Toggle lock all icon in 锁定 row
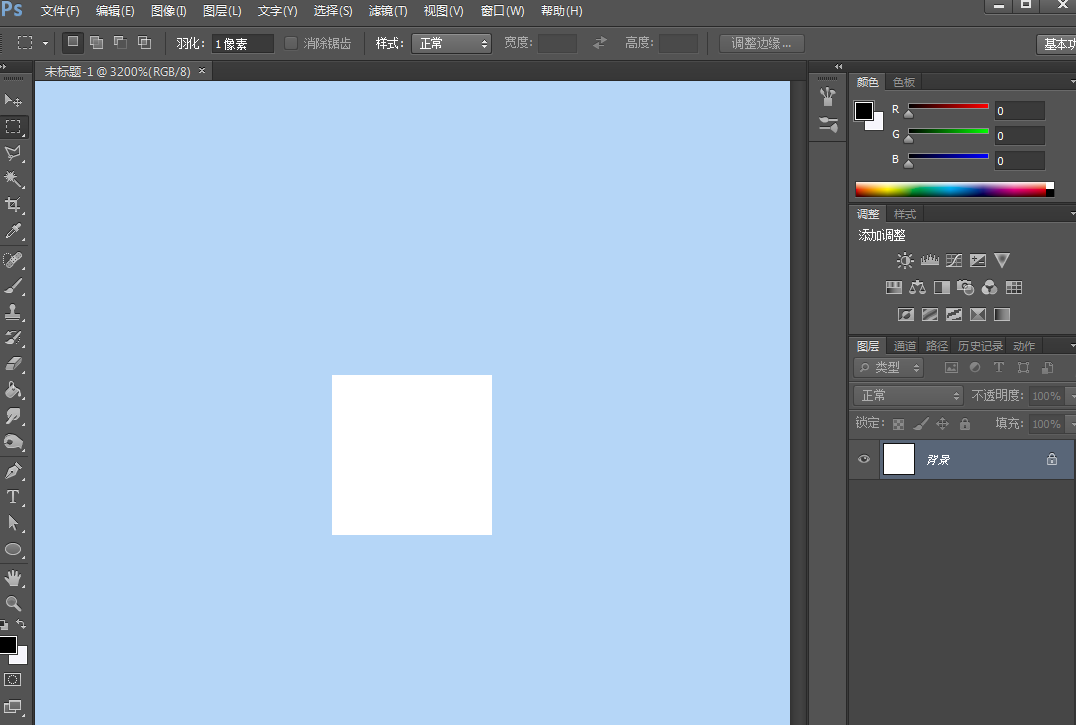The image size is (1076, 725). click(965, 424)
